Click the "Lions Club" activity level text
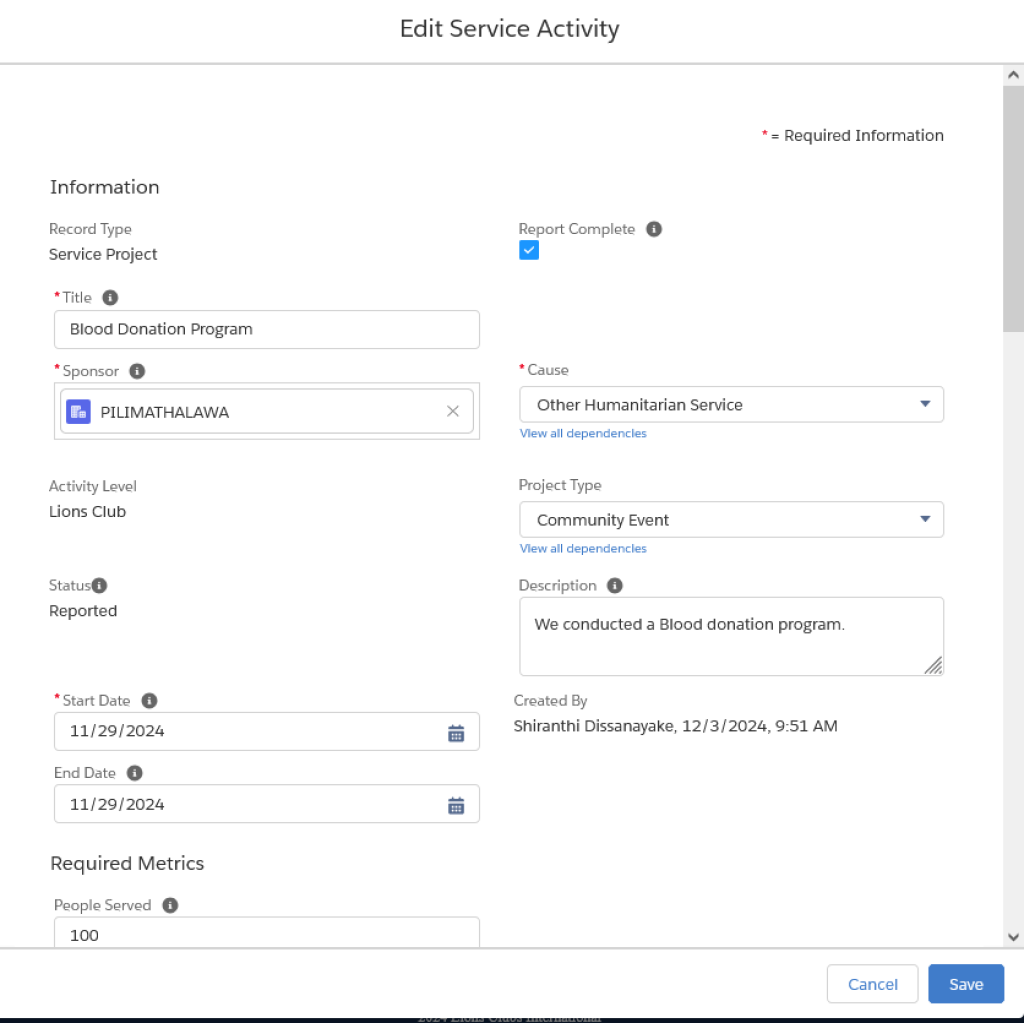Screen dimensions: 1024x1023 (88, 512)
